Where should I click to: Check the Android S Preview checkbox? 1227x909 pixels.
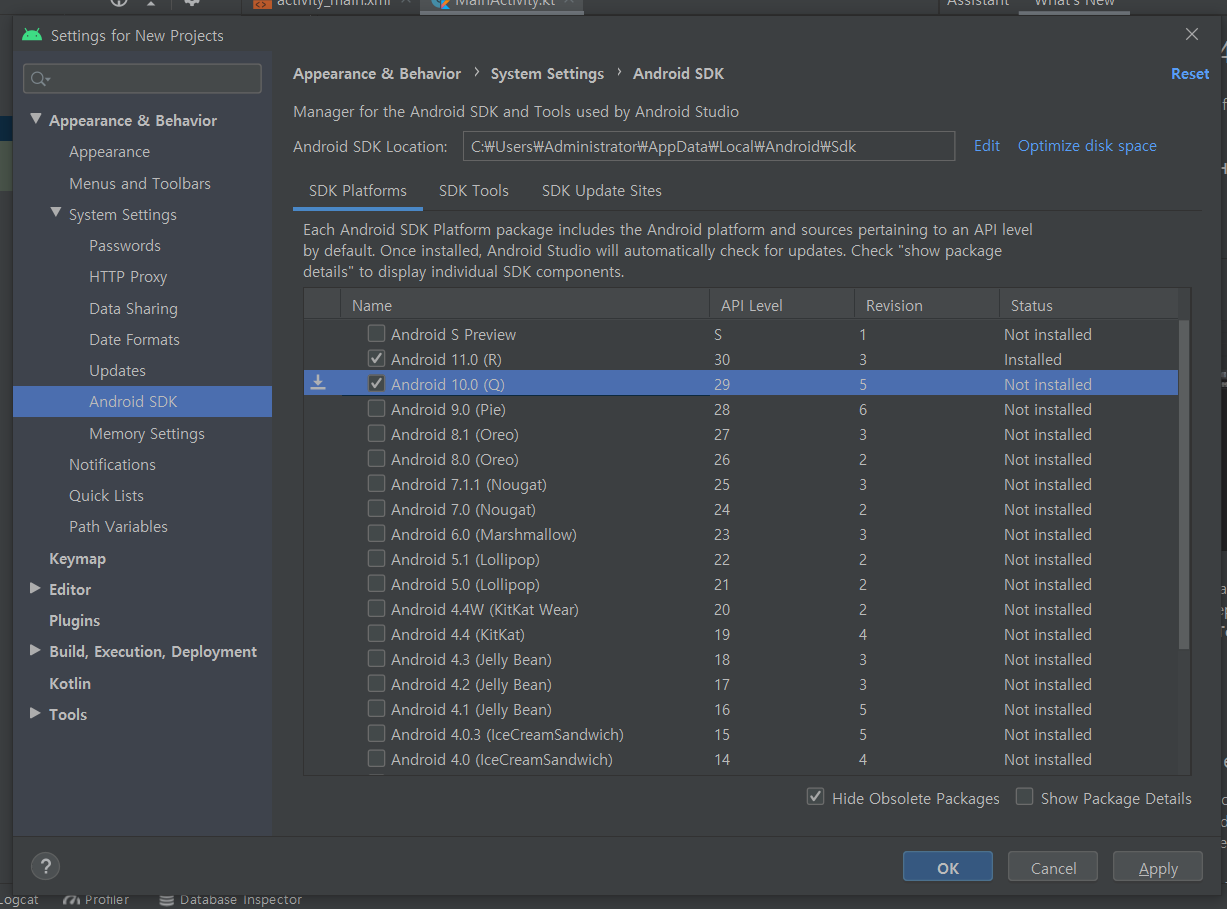[376, 333]
